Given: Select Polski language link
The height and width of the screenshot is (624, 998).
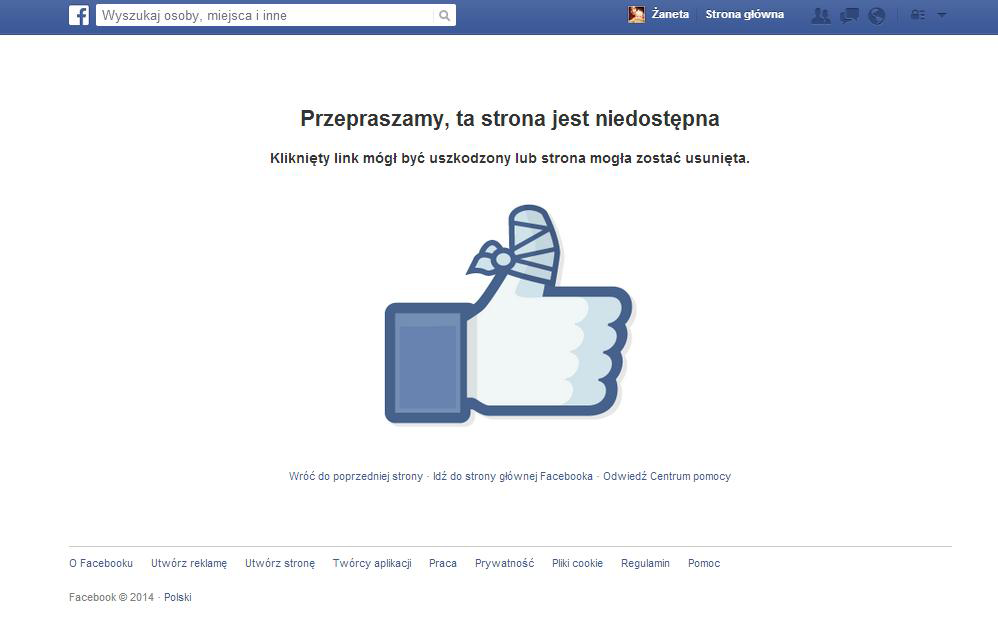Looking at the screenshot, I should (178, 597).
